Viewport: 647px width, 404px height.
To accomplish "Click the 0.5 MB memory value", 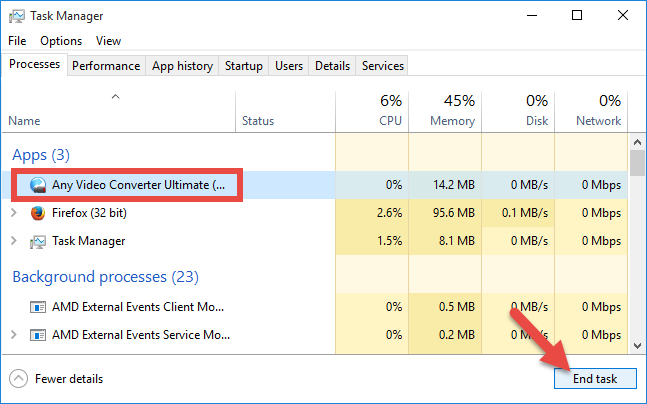I will 457,307.
